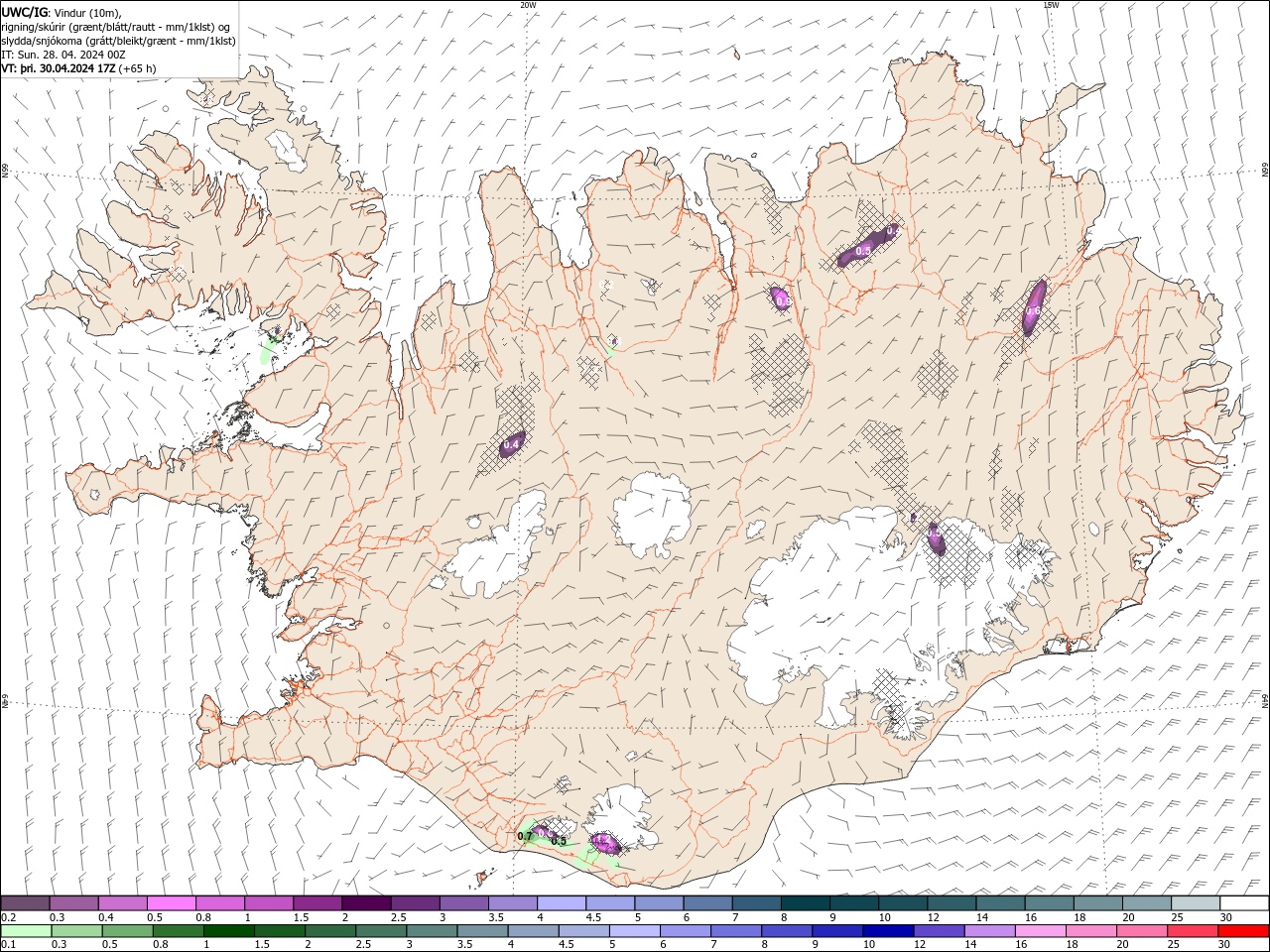This screenshot has height=952, width=1270.
Task: Click the dark purple upper swatch at 2
Action: point(365,903)
